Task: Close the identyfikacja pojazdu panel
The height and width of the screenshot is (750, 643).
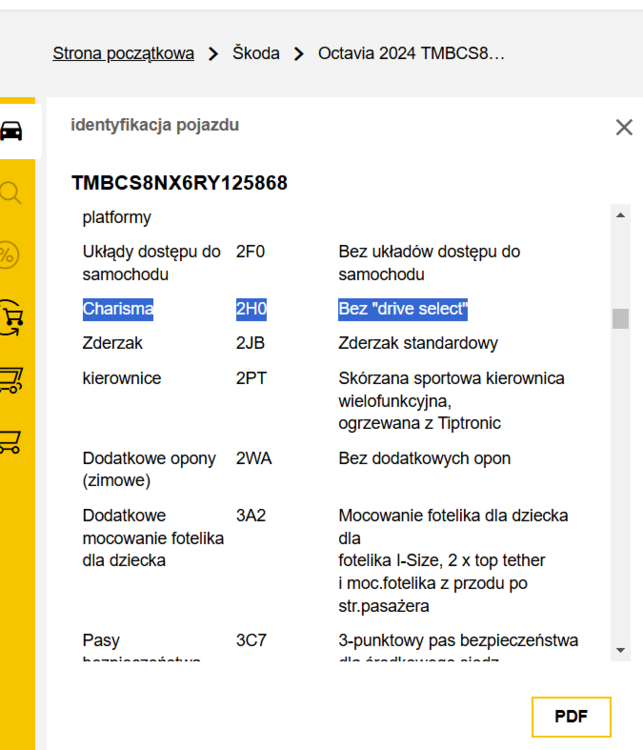Action: click(624, 127)
